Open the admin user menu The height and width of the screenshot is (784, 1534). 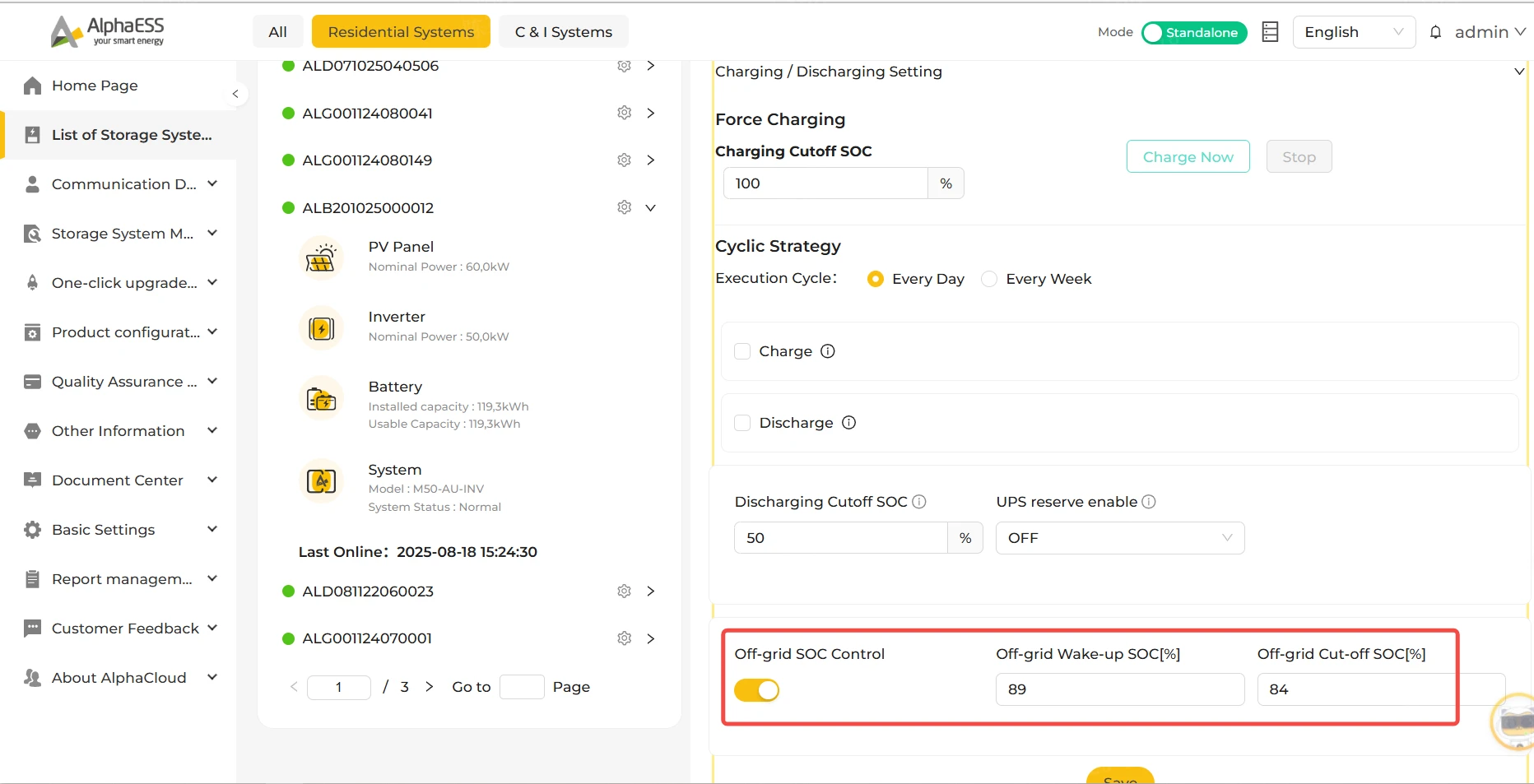click(1490, 32)
